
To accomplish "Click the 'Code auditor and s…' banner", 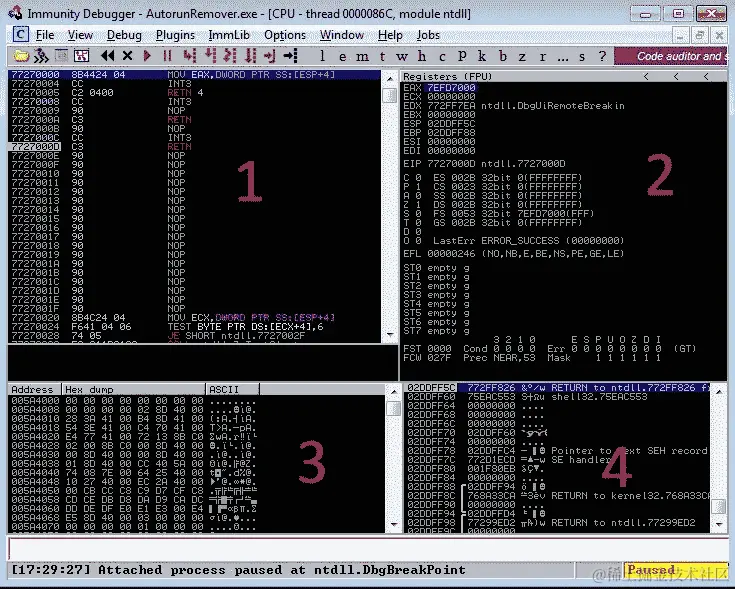I will coord(671,56).
